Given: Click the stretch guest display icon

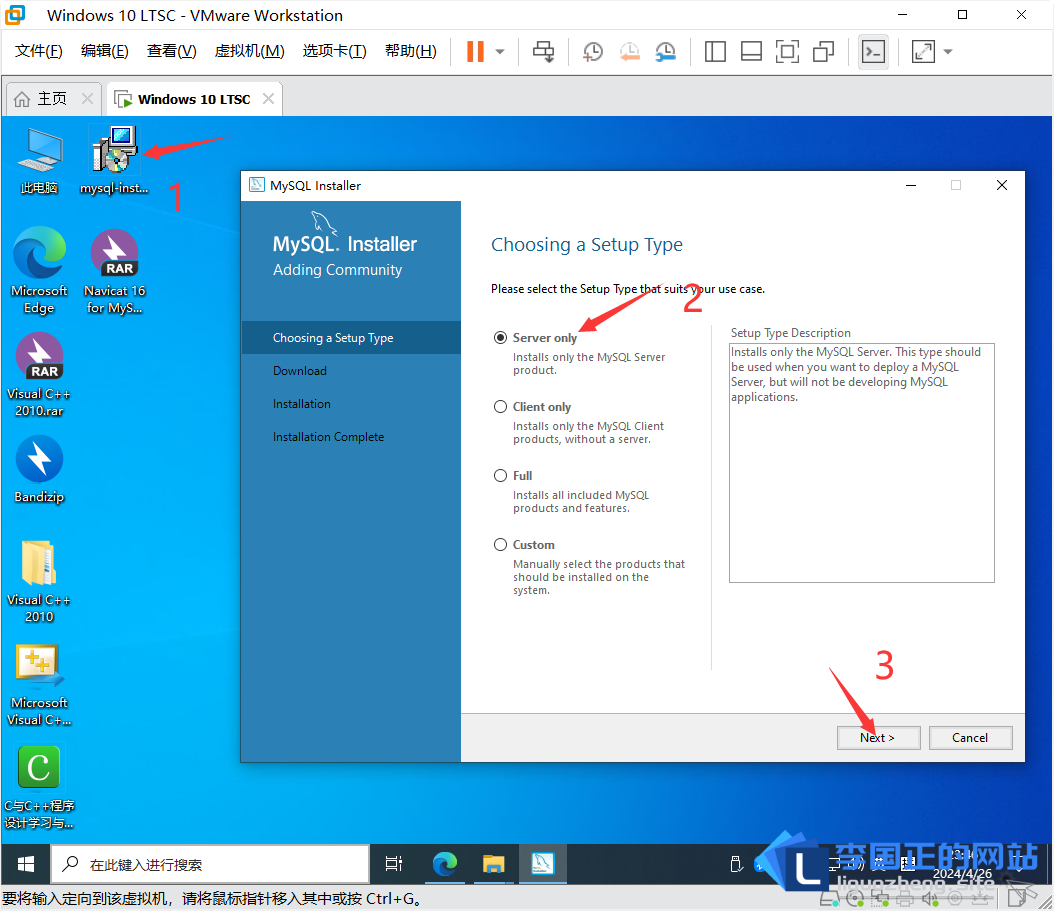Looking at the screenshot, I should click(923, 52).
